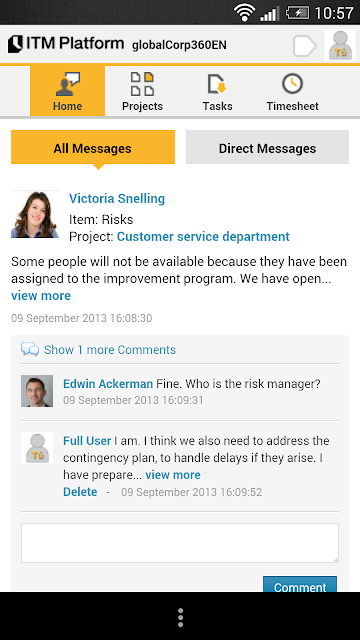Open Android overflow menu dots
360x640 pixels.
[x=180, y=617]
